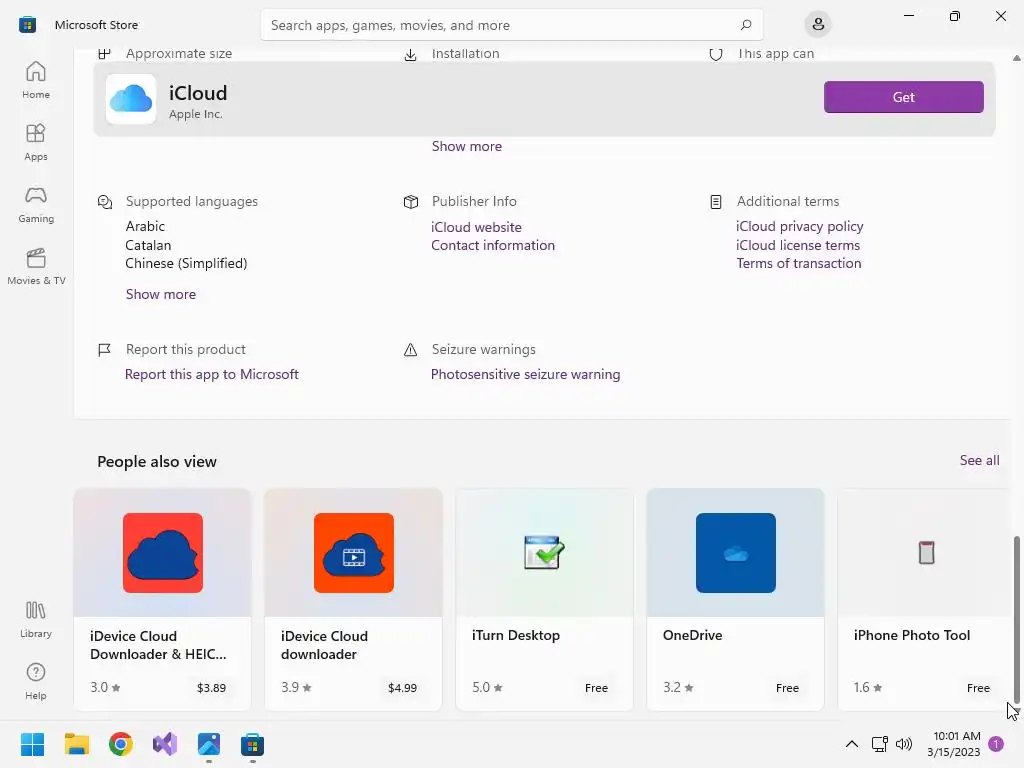
Task: Click the Additional terms document icon
Action: coord(716,202)
